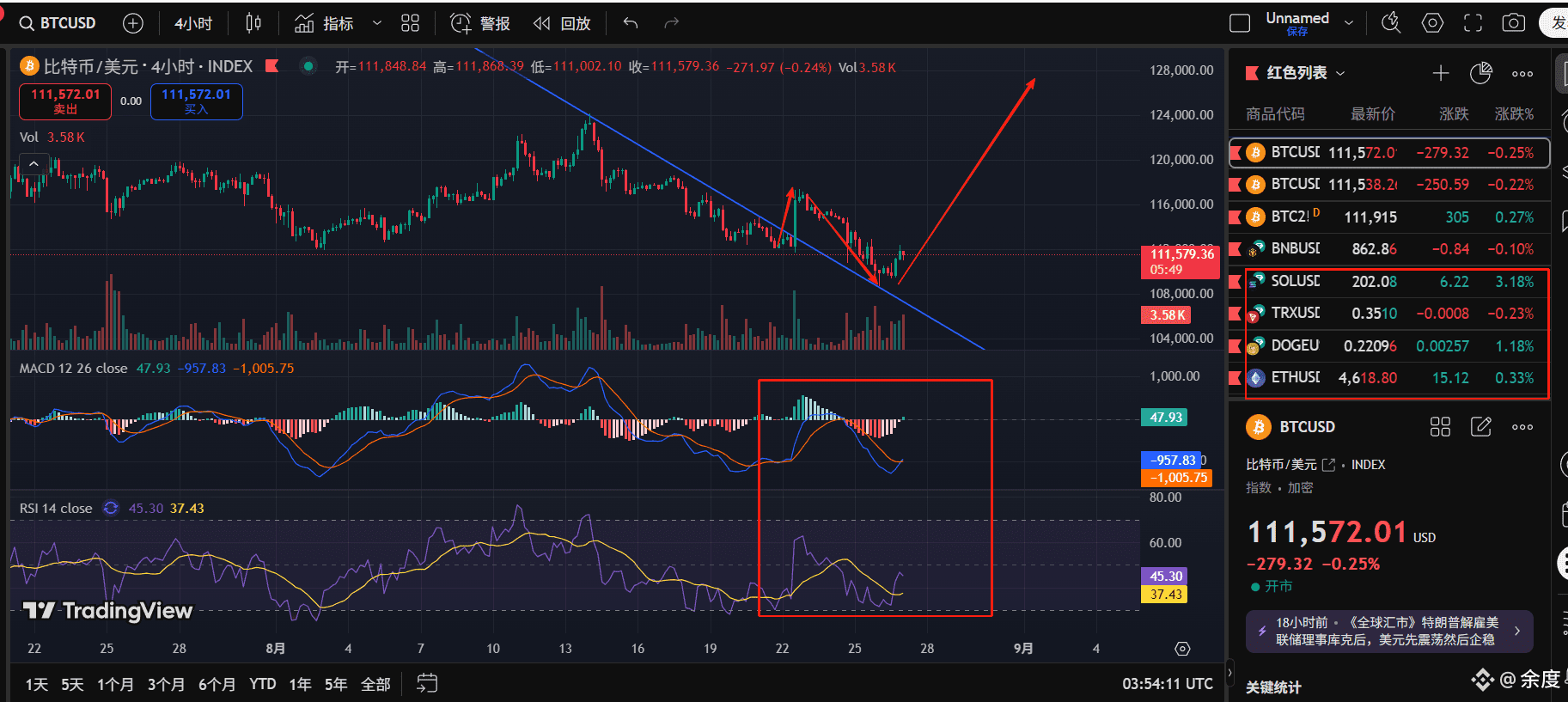Click the 111,572.01 卖出 sell button
The height and width of the screenshot is (702, 1568).
[x=65, y=101]
